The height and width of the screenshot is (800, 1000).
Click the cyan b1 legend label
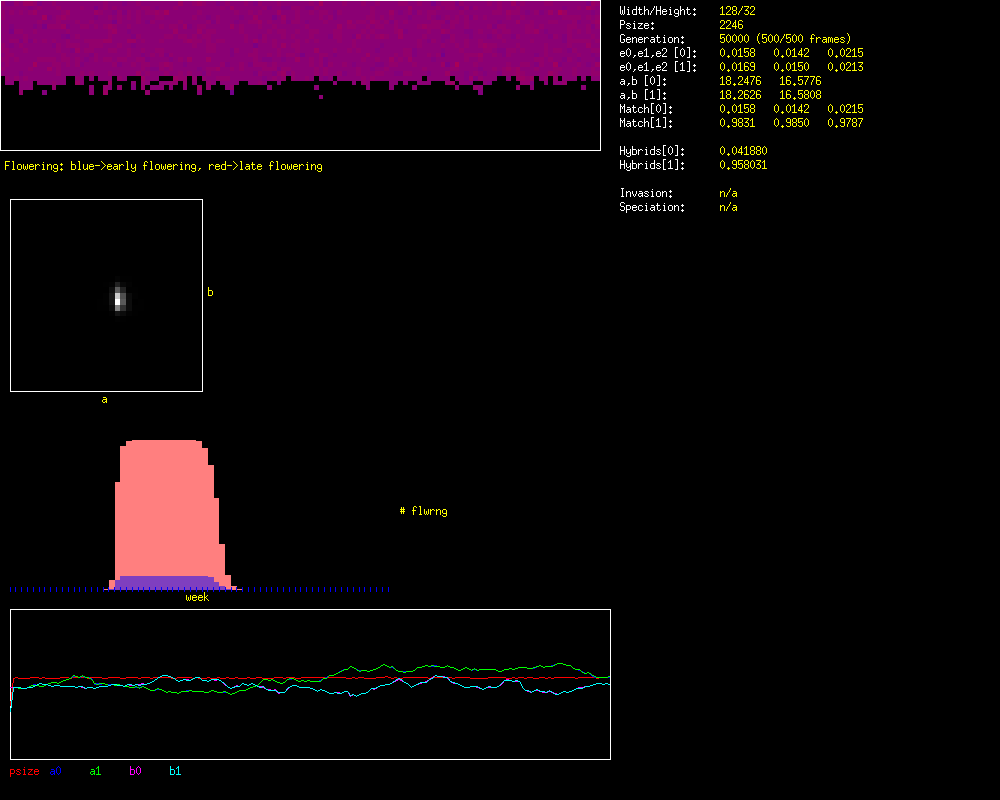pos(175,771)
